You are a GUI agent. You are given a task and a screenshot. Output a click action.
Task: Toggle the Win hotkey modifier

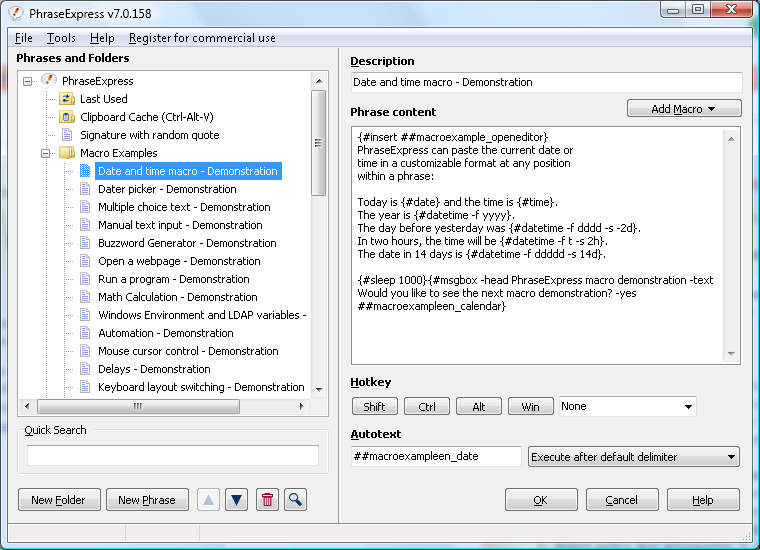[x=530, y=407]
